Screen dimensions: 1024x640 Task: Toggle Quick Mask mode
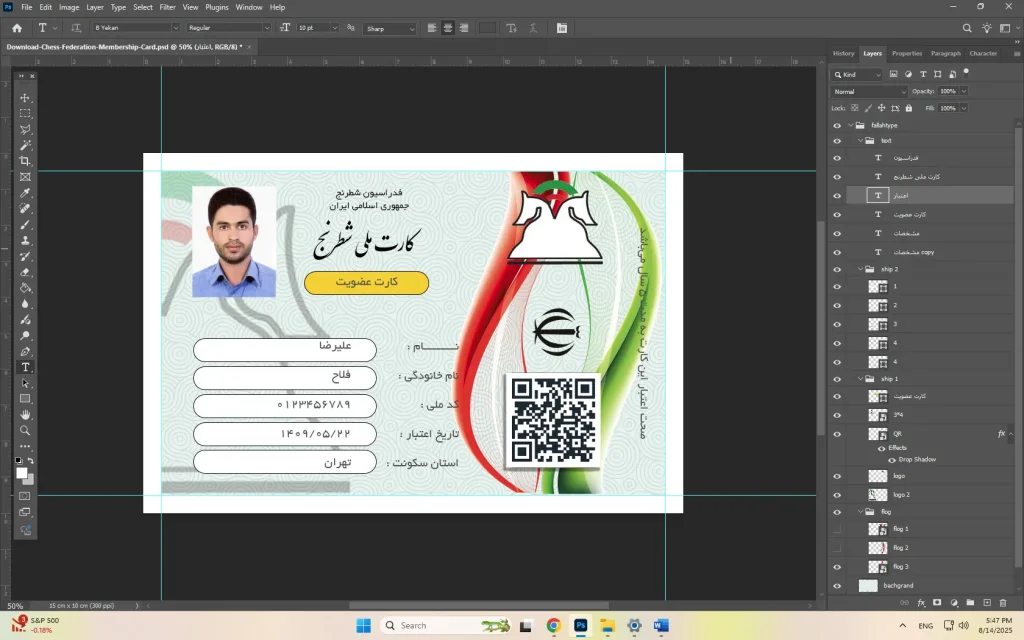pos(25,496)
